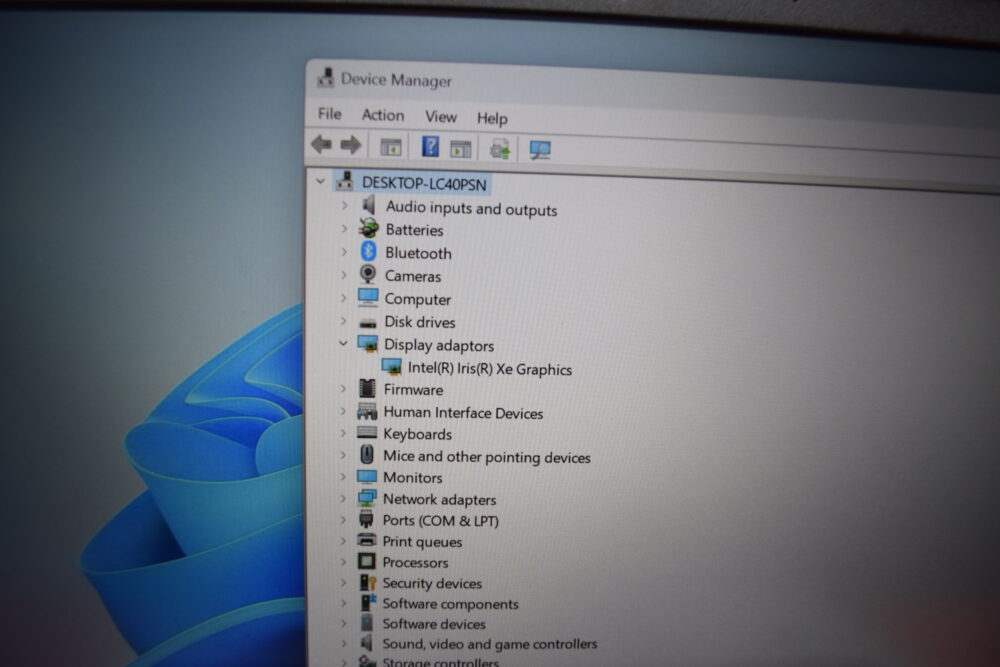Image resolution: width=1000 pixels, height=667 pixels.
Task: Click the Device Manager window title text
Action: (x=396, y=80)
